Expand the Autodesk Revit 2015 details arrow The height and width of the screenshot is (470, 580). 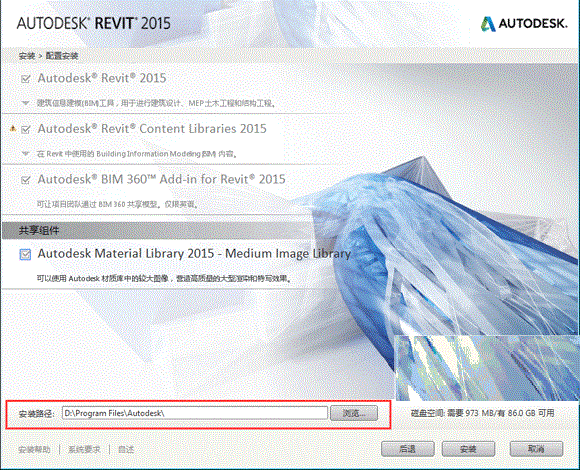(26, 103)
